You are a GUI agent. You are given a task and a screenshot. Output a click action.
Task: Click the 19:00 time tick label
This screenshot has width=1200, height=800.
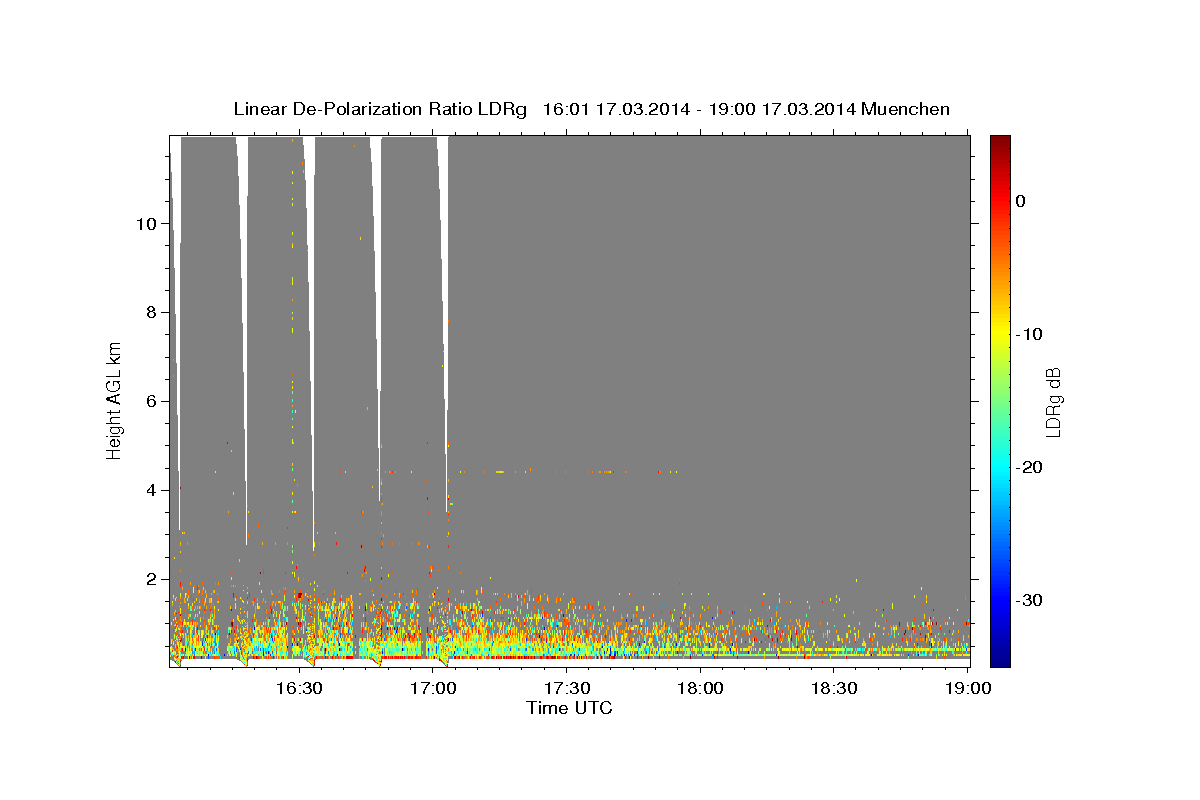tap(968, 688)
